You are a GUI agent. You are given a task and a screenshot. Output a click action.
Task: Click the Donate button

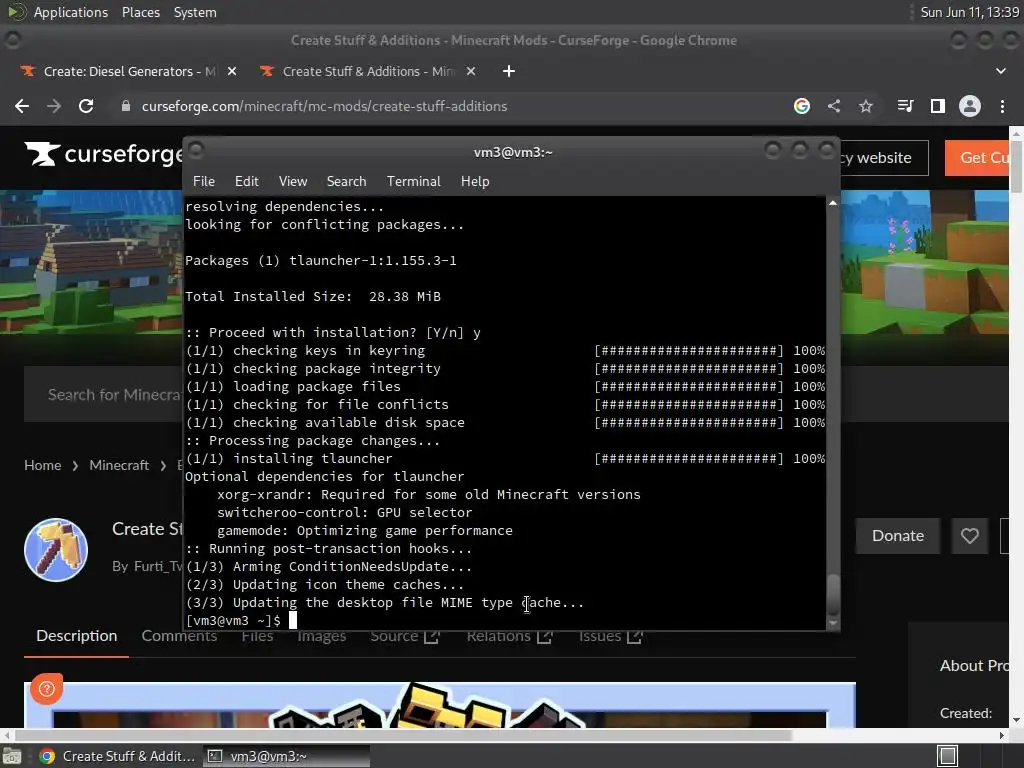(x=898, y=536)
